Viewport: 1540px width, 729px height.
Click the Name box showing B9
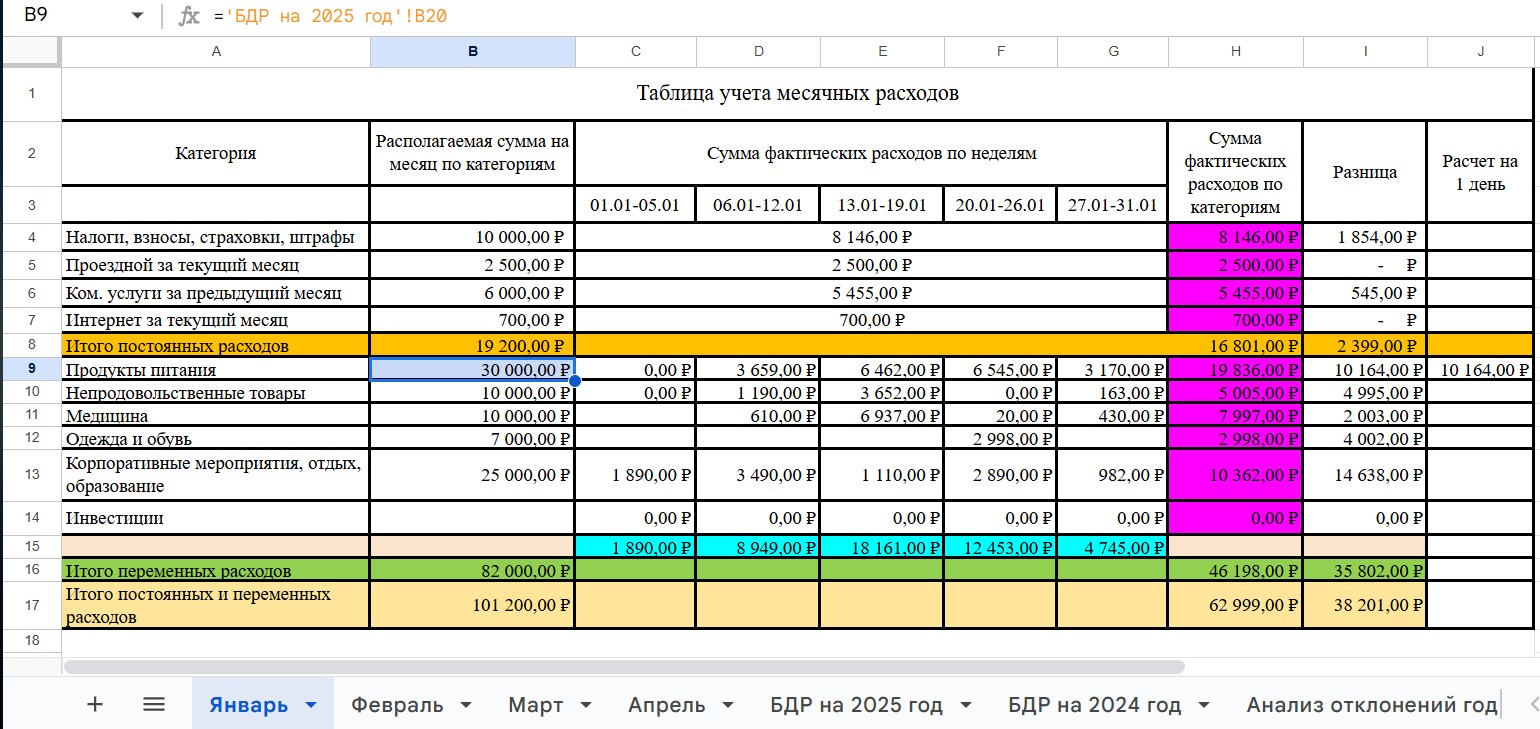(x=60, y=16)
